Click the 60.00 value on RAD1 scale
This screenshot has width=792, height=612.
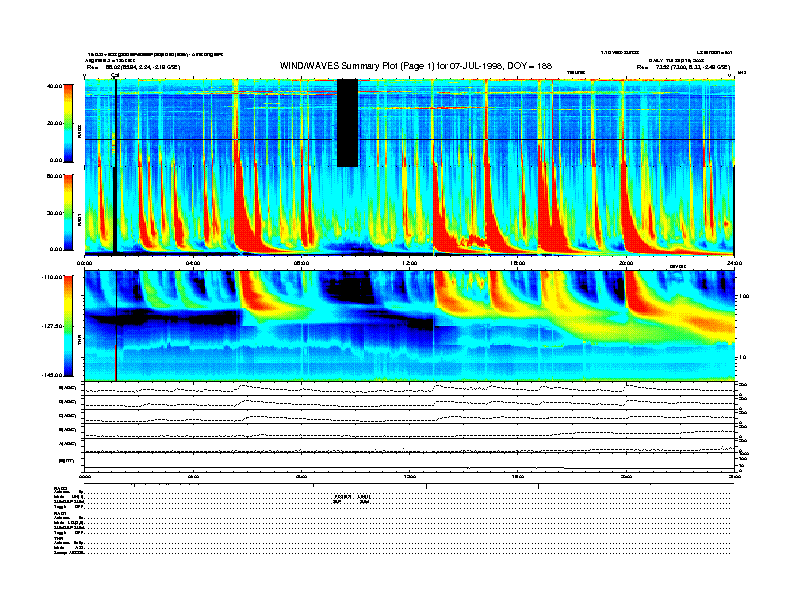[x=54, y=176]
